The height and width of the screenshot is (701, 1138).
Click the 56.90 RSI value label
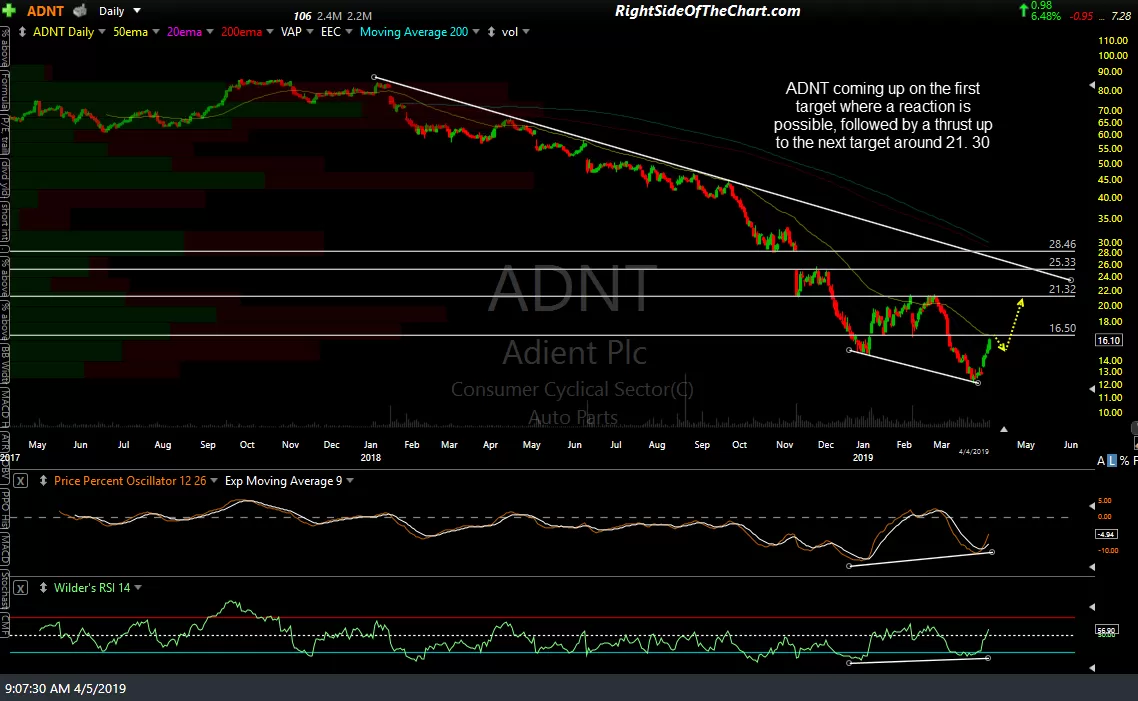coord(1106,631)
